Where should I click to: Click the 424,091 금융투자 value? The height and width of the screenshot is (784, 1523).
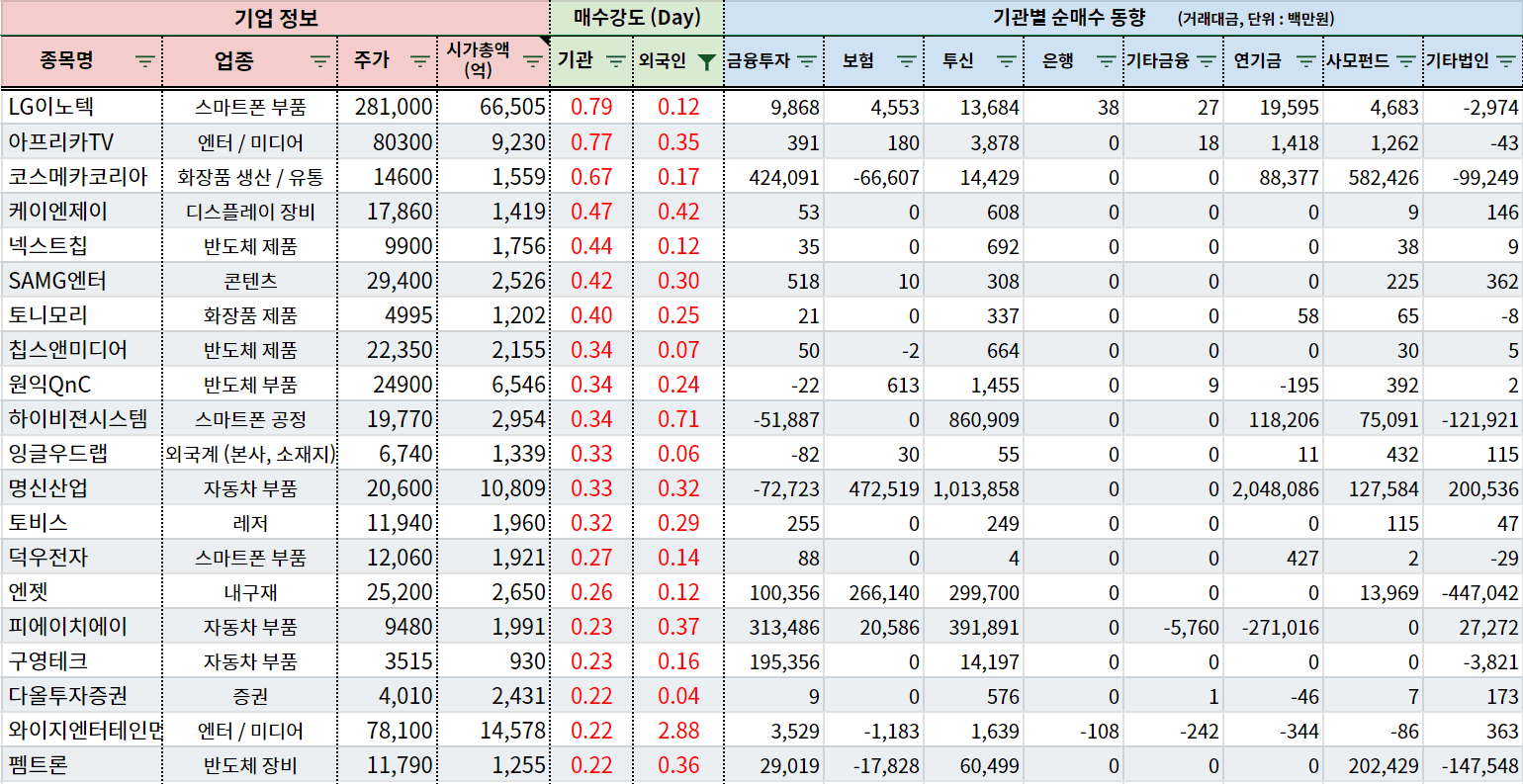tap(774, 177)
